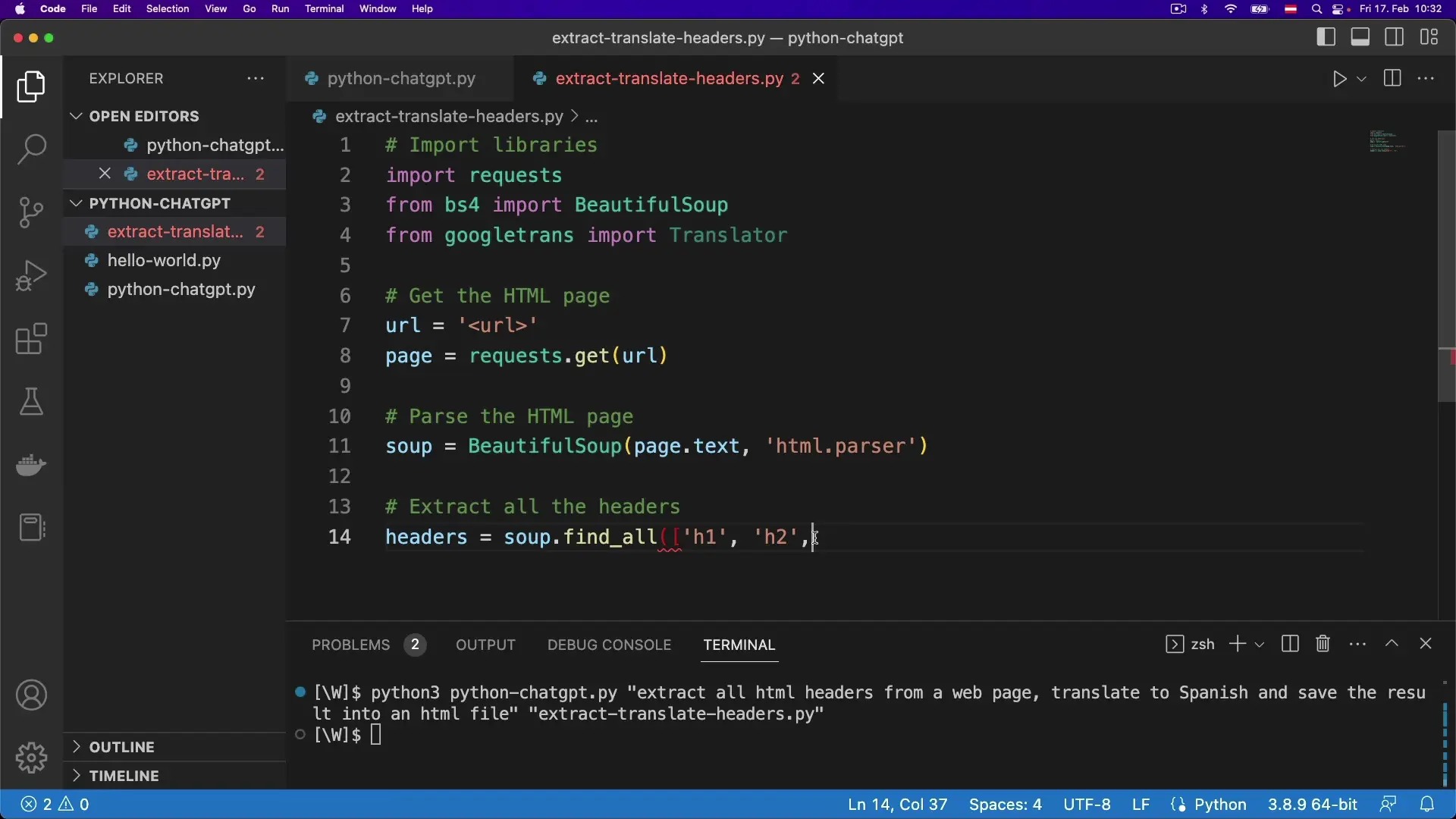Open the Selection menu
The width and height of the screenshot is (1456, 819).
(x=168, y=9)
